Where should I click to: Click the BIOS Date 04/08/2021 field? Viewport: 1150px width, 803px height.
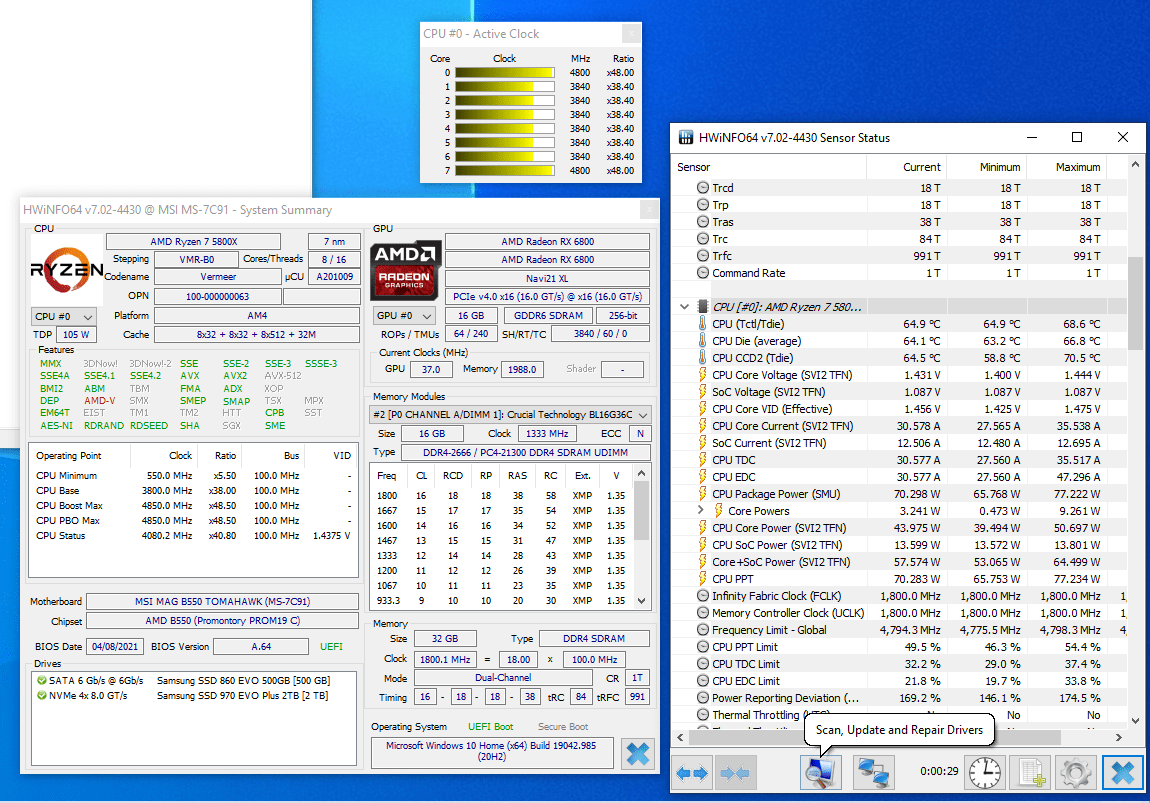click(x=115, y=646)
